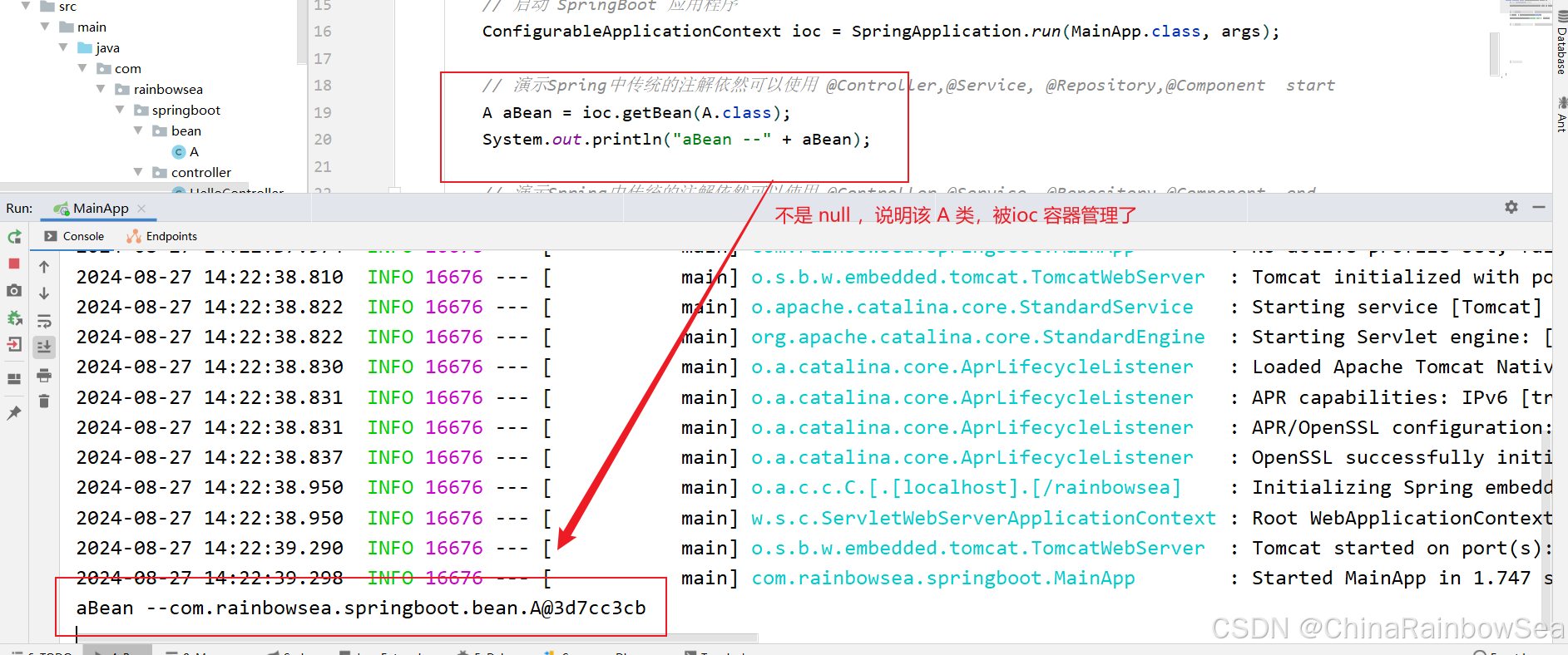Viewport: 1568px width, 655px height.
Task: Click the com.rainbowsea.springboot.MainApp logger link
Action: click(942, 578)
